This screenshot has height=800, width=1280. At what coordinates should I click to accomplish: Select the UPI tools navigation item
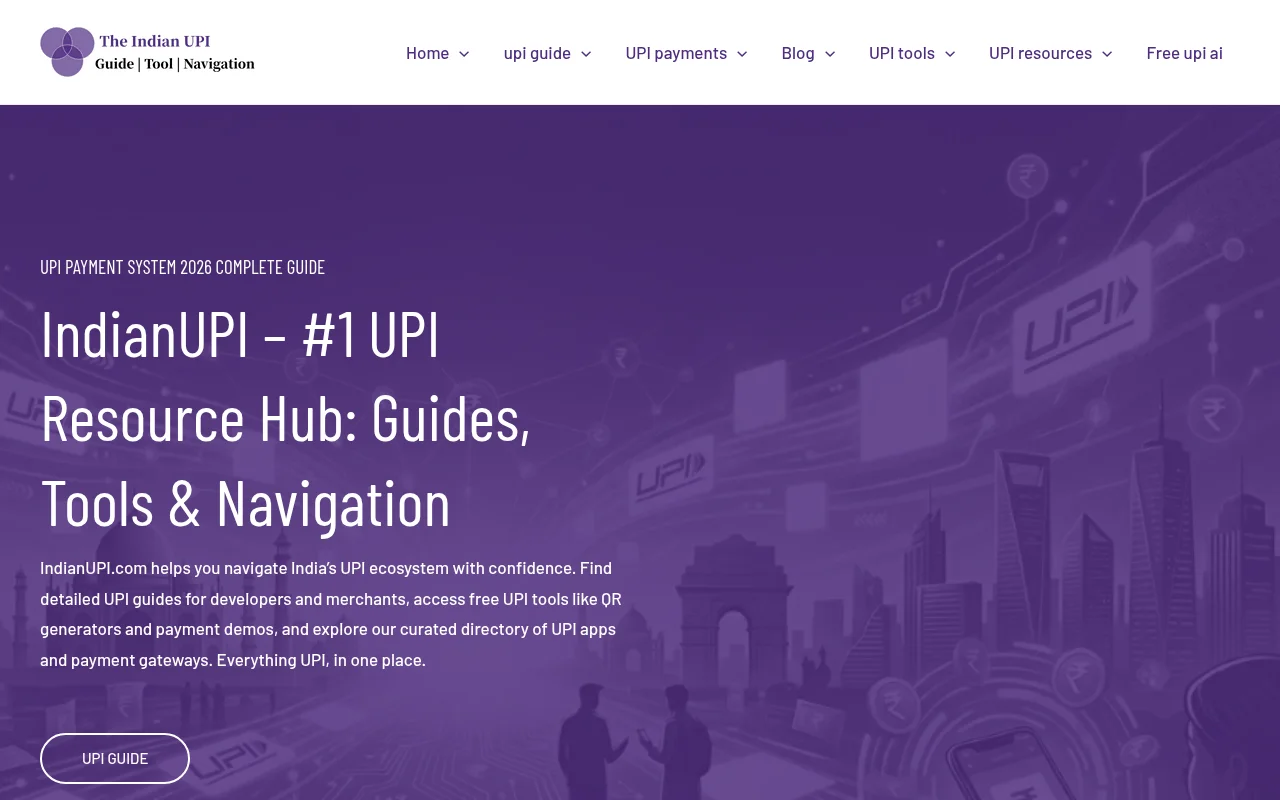901,52
